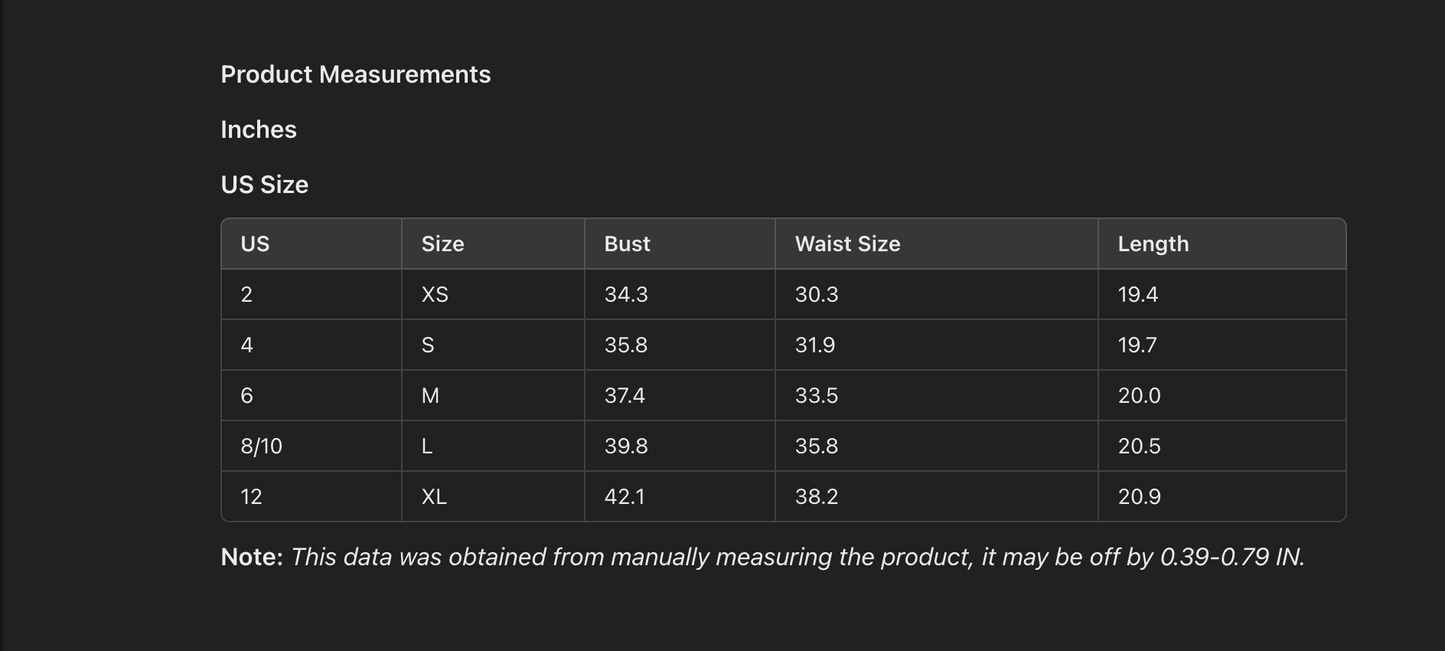The image size is (1445, 651).
Task: Click bust value 34.3 in XS row
Action: point(626,295)
